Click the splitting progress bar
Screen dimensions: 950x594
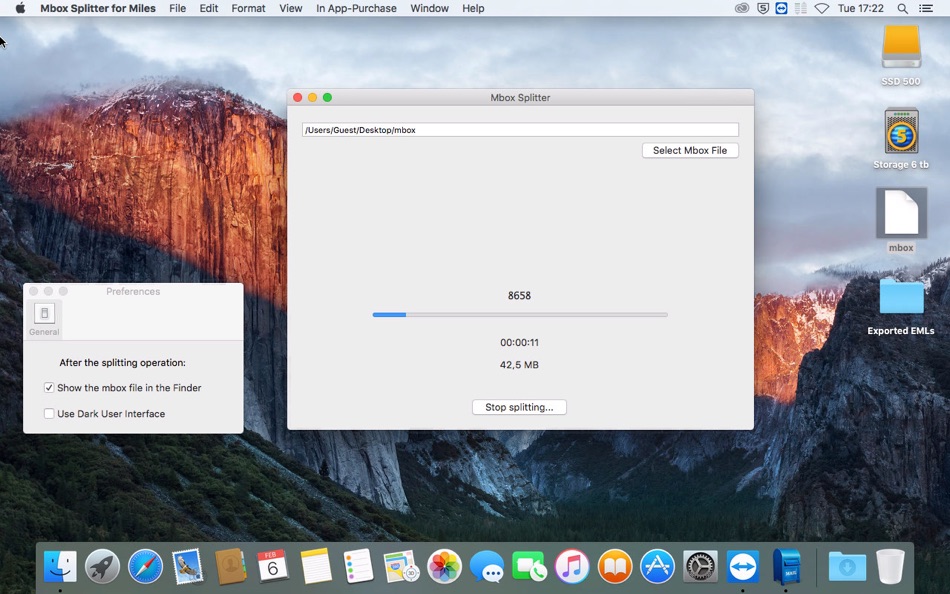click(520, 315)
